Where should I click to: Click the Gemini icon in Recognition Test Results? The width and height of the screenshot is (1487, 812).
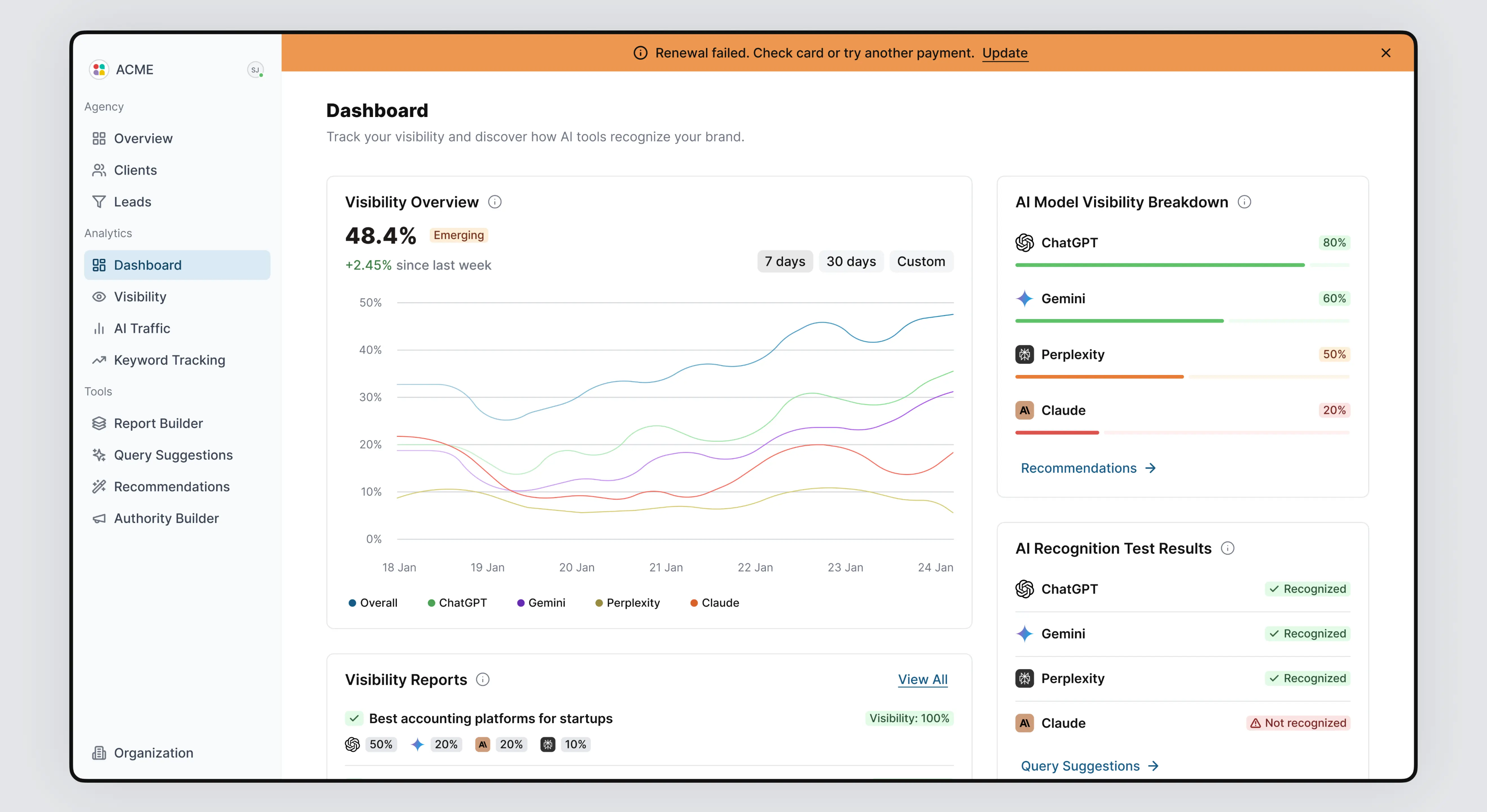tap(1025, 634)
